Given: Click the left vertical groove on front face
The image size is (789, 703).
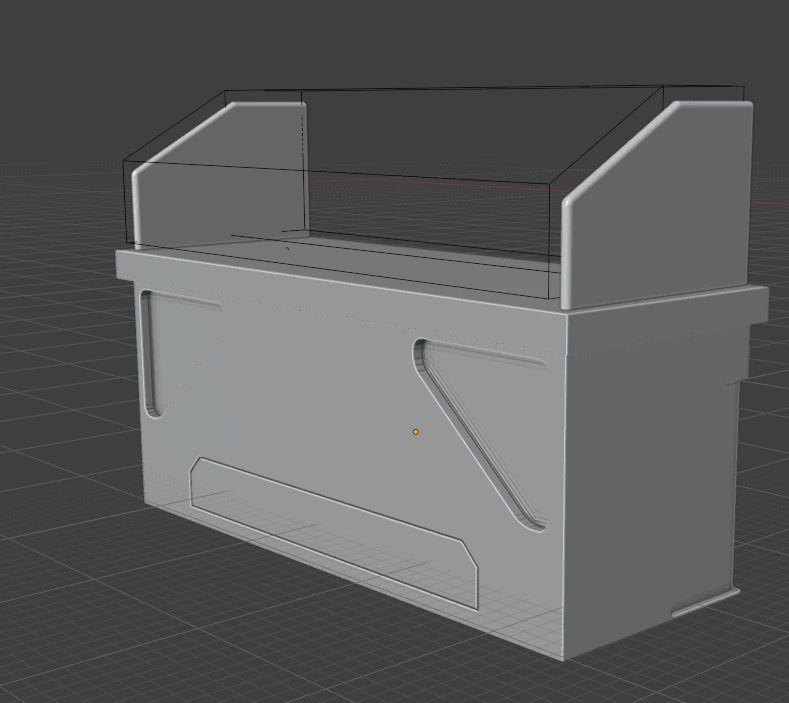Looking at the screenshot, I should pyautogui.click(x=151, y=355).
